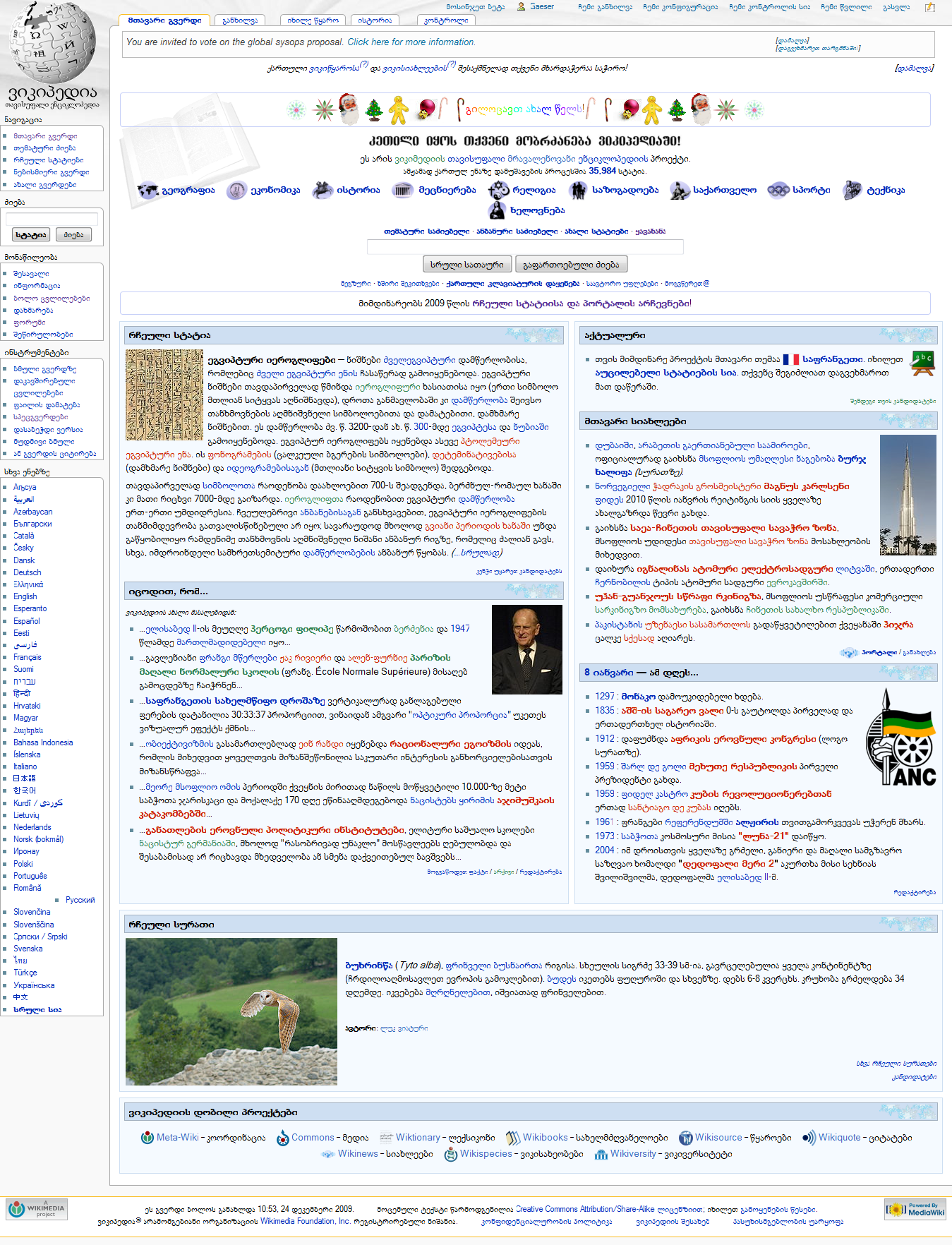Screen dimensions: 952x1245
Task: Open the ხელოვნება portal Mona Lisa icon
Action: click(x=498, y=210)
